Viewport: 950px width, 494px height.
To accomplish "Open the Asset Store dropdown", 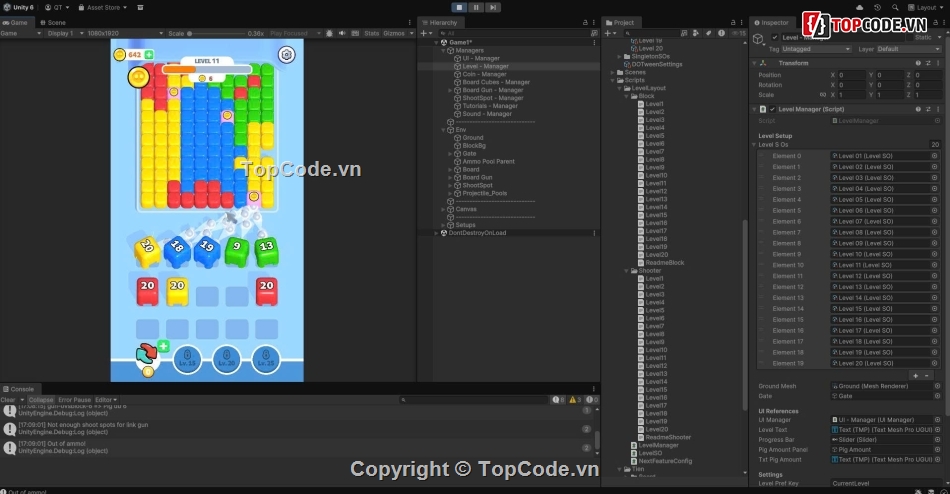I will 102,7.
